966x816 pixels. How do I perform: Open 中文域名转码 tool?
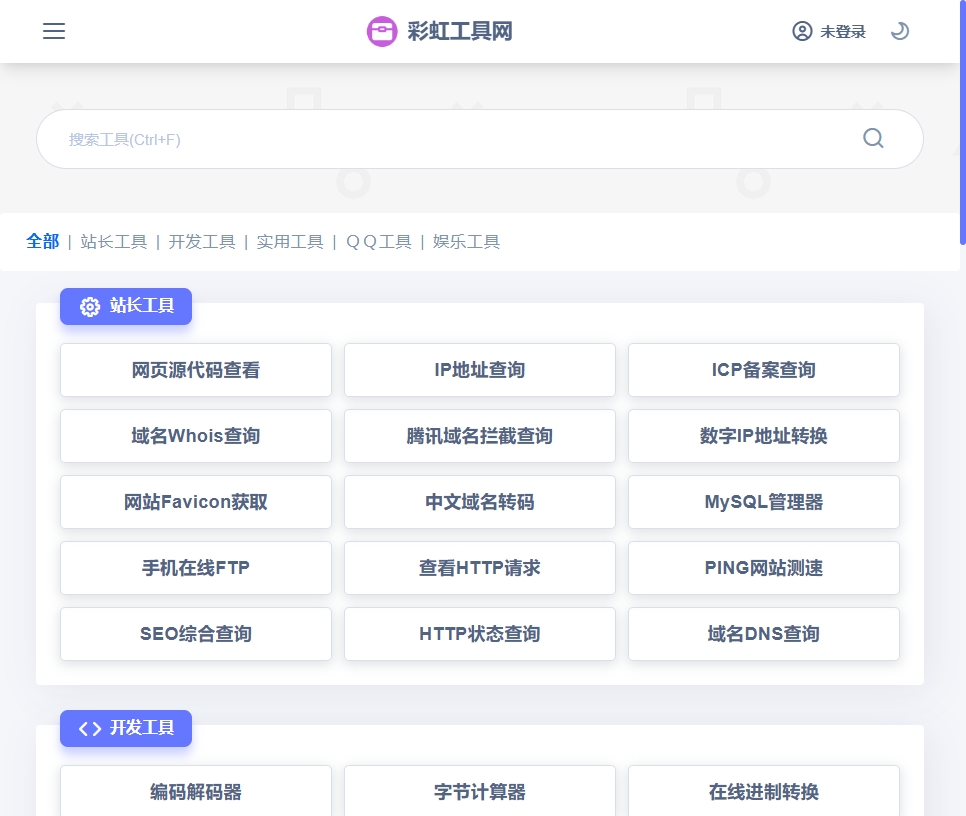[x=480, y=502]
